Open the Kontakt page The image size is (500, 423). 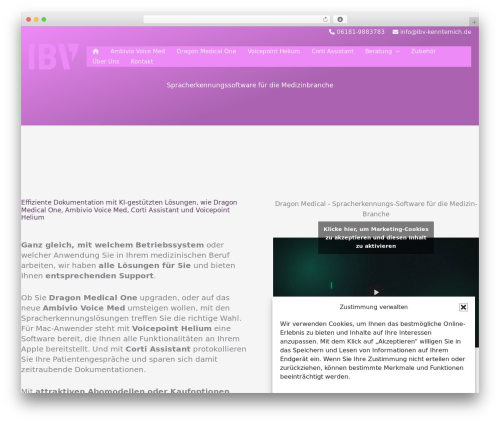(x=142, y=62)
